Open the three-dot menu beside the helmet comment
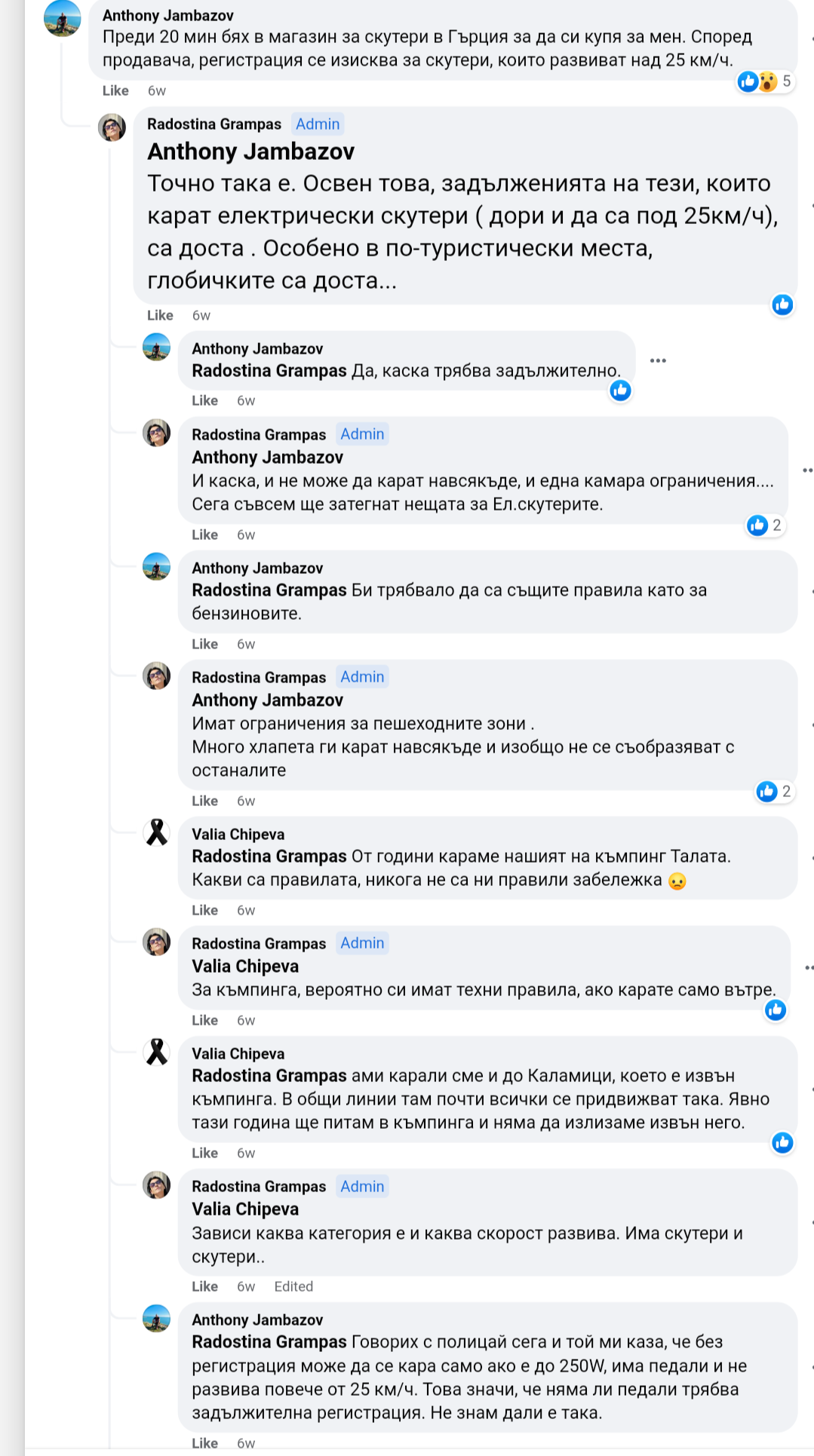 point(658,360)
